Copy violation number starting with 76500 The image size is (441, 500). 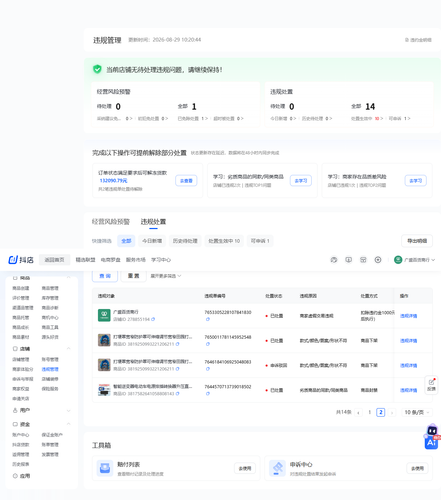[208, 344]
